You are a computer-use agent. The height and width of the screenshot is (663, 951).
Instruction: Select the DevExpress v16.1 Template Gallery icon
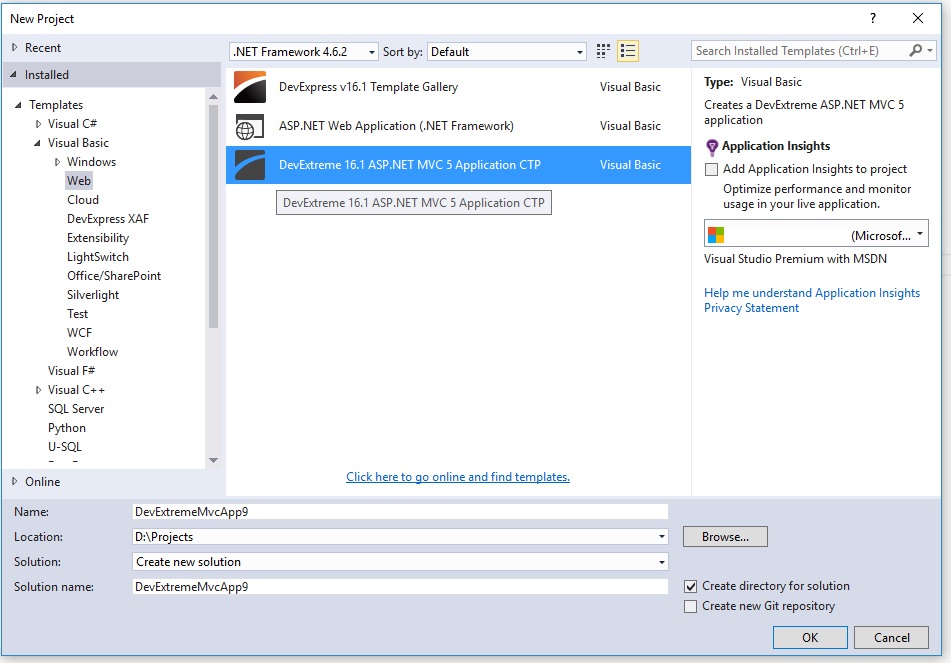point(250,87)
